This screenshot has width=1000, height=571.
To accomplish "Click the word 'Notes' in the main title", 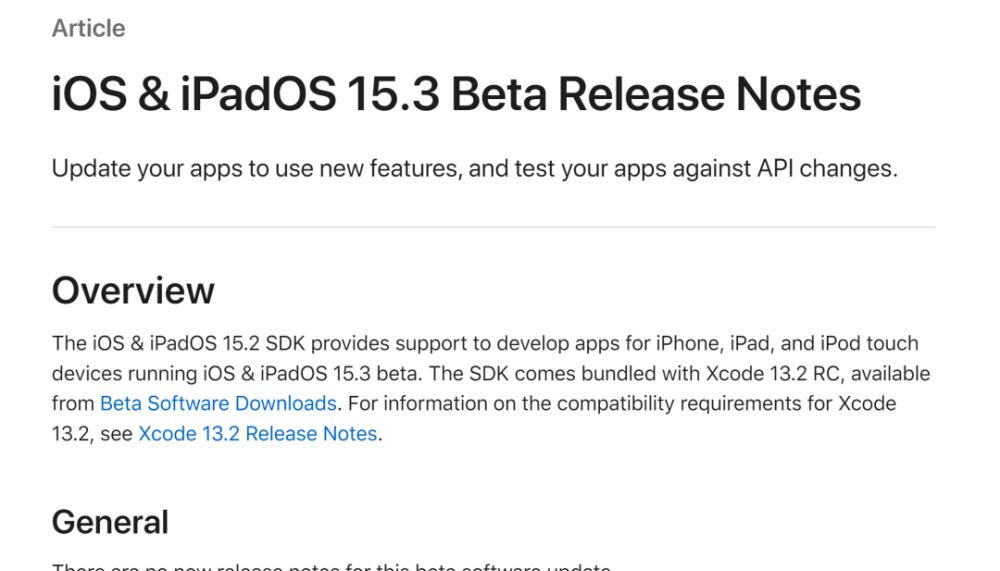I will [798, 94].
